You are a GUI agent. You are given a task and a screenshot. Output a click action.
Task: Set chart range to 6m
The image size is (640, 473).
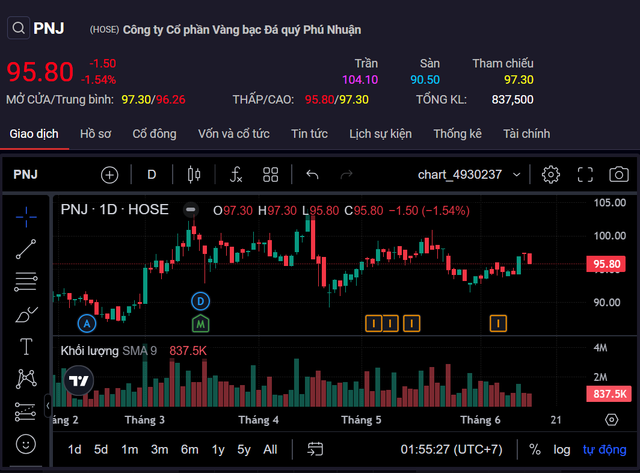coord(189,449)
